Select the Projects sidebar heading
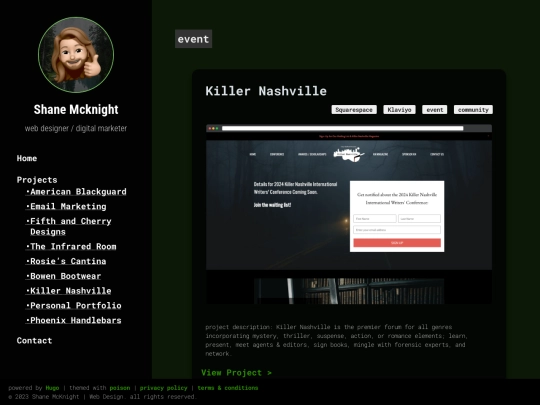Screen dimensions: 540x405 click(37, 180)
